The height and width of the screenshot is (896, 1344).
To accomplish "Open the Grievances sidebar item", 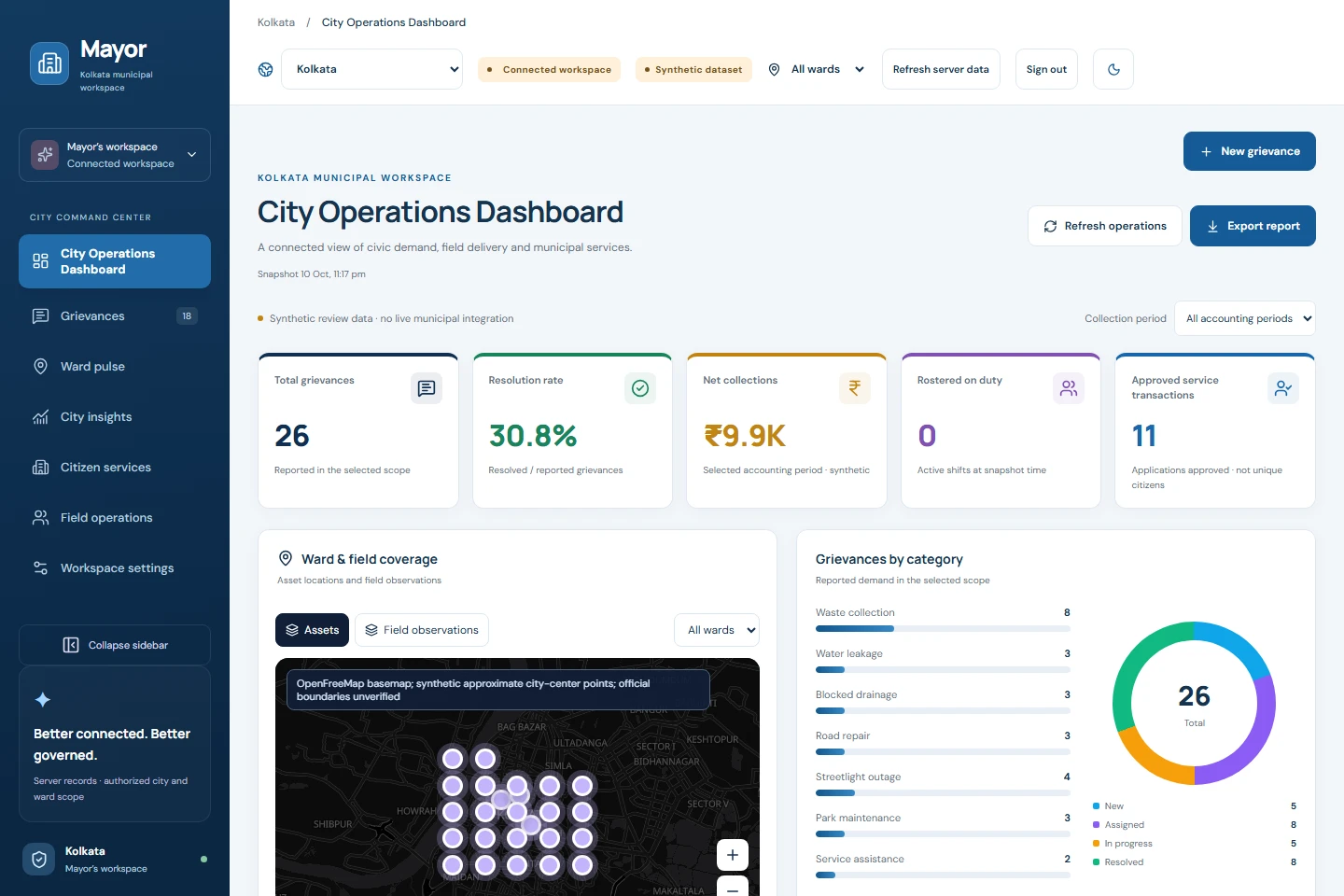I will tap(115, 316).
